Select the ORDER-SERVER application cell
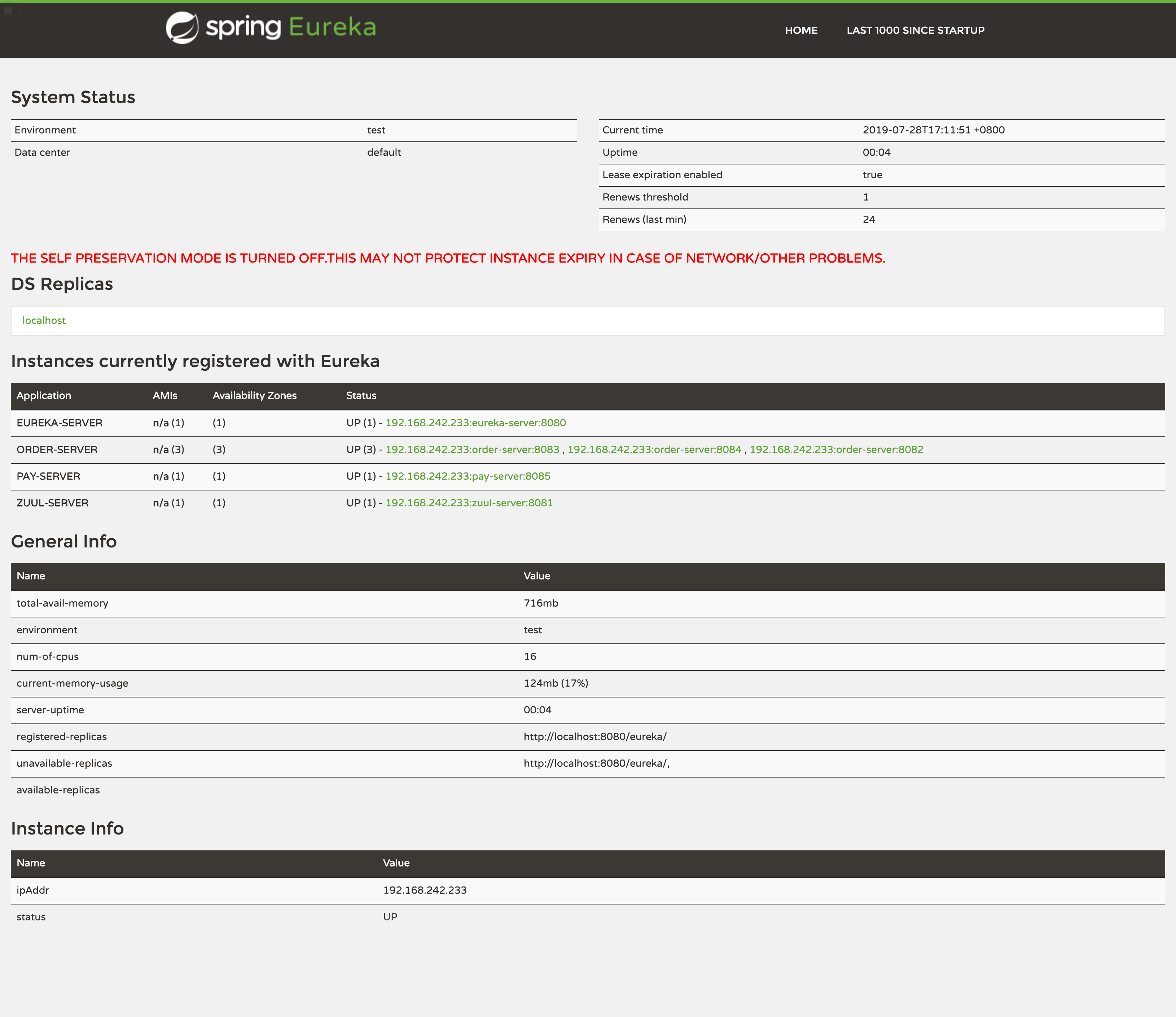The height and width of the screenshot is (1017, 1176). point(57,449)
